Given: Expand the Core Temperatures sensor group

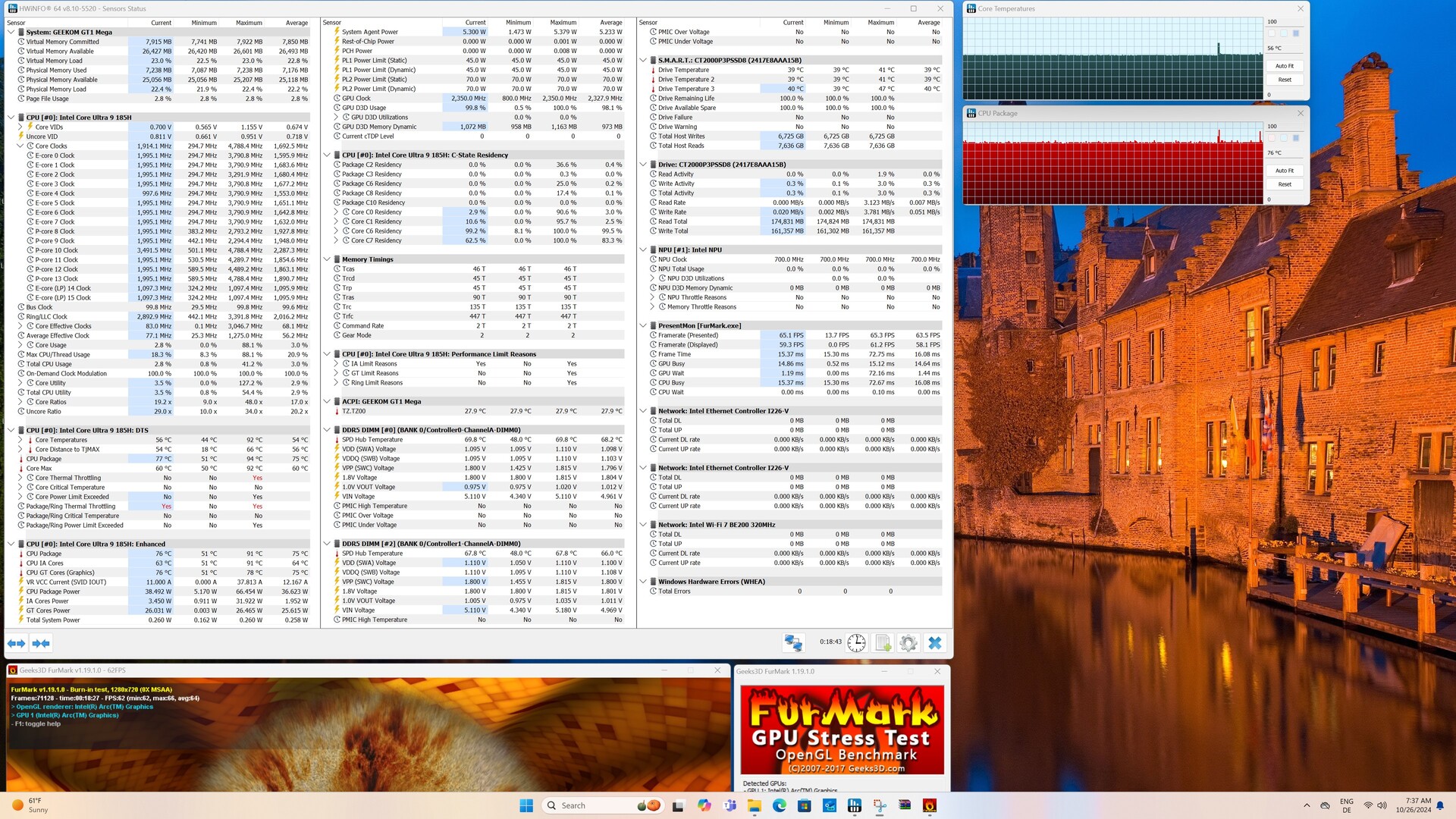Looking at the screenshot, I should 20,440.
